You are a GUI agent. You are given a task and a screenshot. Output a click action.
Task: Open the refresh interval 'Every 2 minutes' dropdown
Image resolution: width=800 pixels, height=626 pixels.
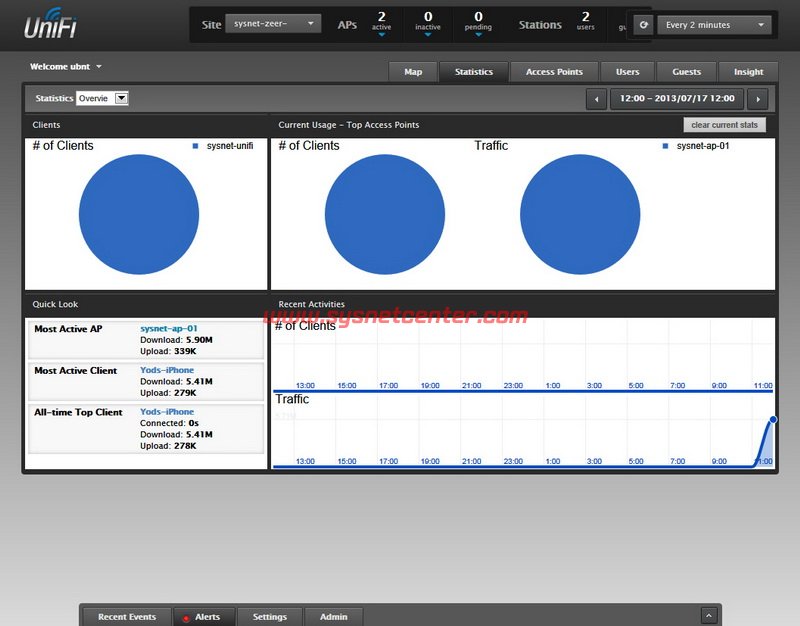pos(714,25)
